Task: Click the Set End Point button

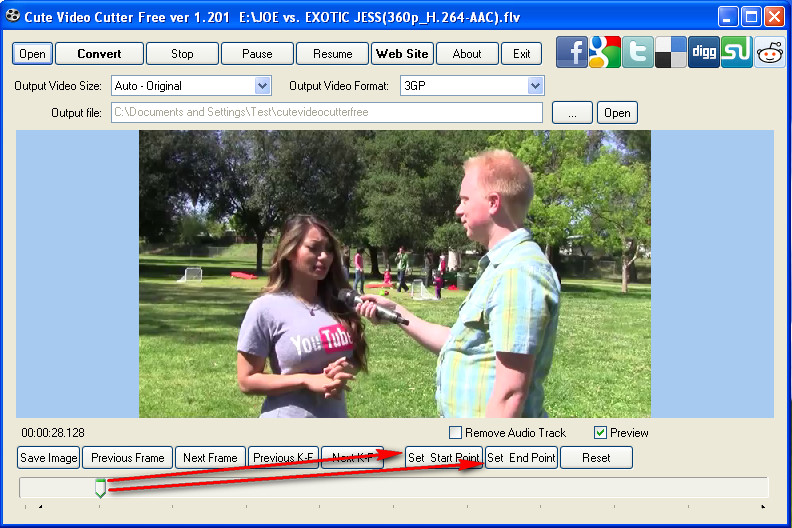Action: tap(521, 458)
